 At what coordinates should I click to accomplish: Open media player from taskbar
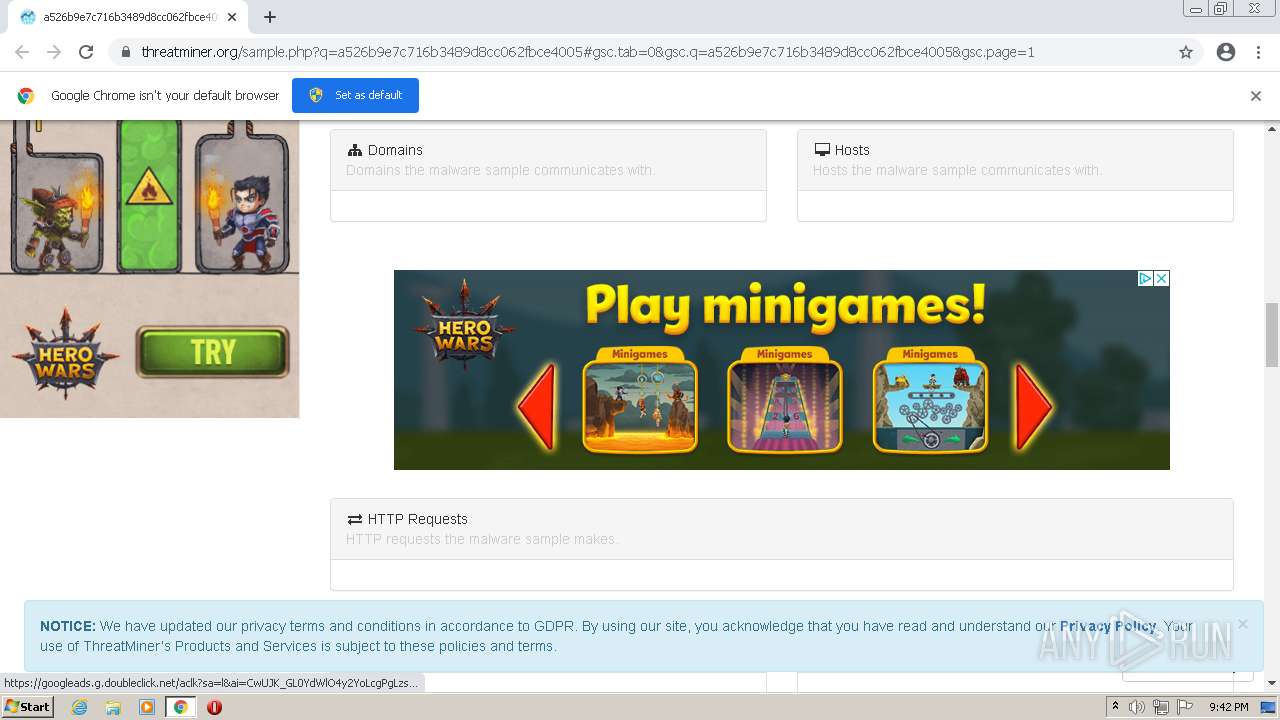coord(147,707)
